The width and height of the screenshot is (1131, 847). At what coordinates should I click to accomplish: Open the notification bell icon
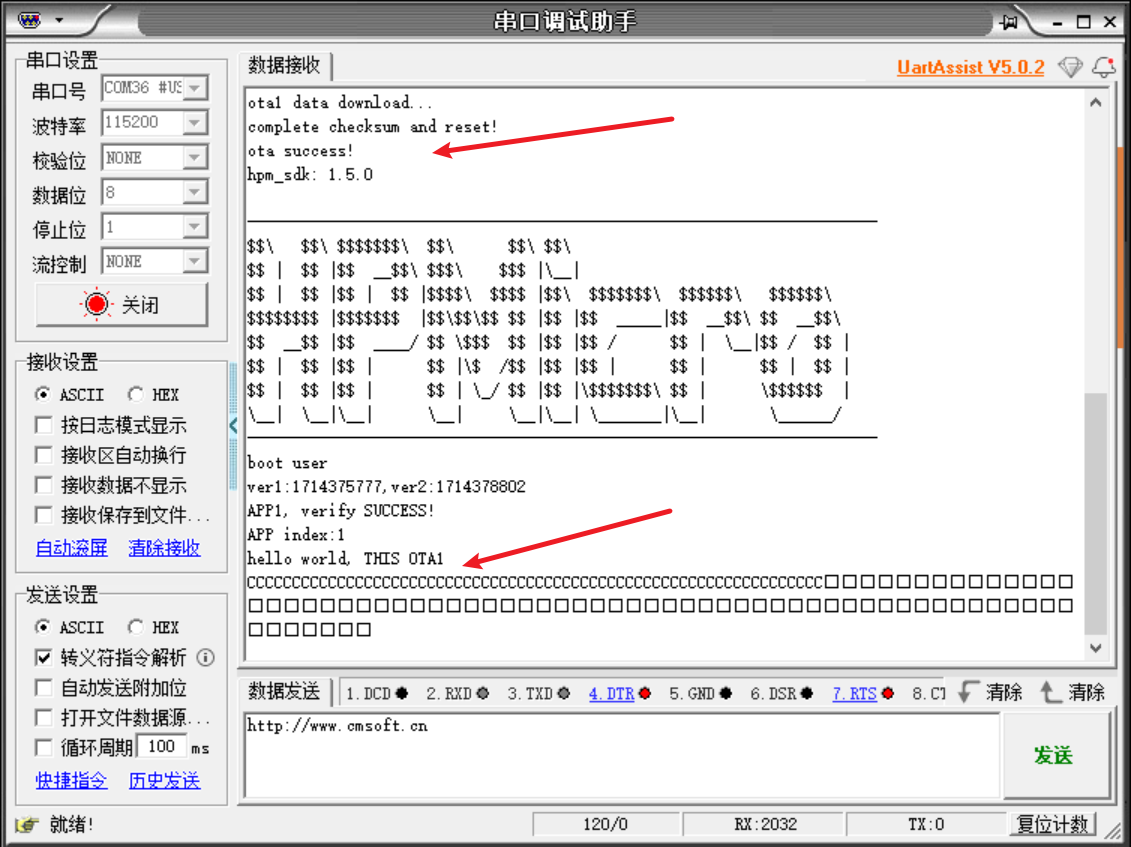coord(1104,67)
